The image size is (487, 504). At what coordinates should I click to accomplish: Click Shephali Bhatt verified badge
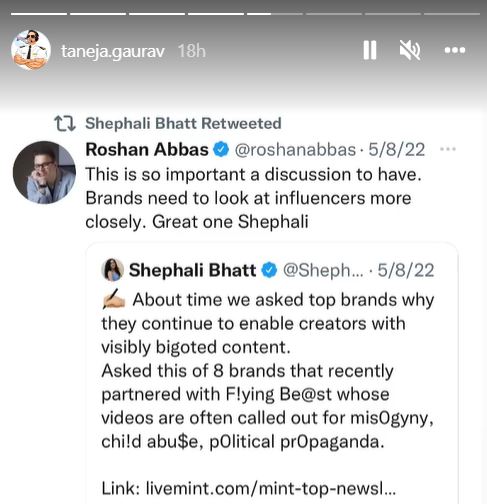point(269,270)
